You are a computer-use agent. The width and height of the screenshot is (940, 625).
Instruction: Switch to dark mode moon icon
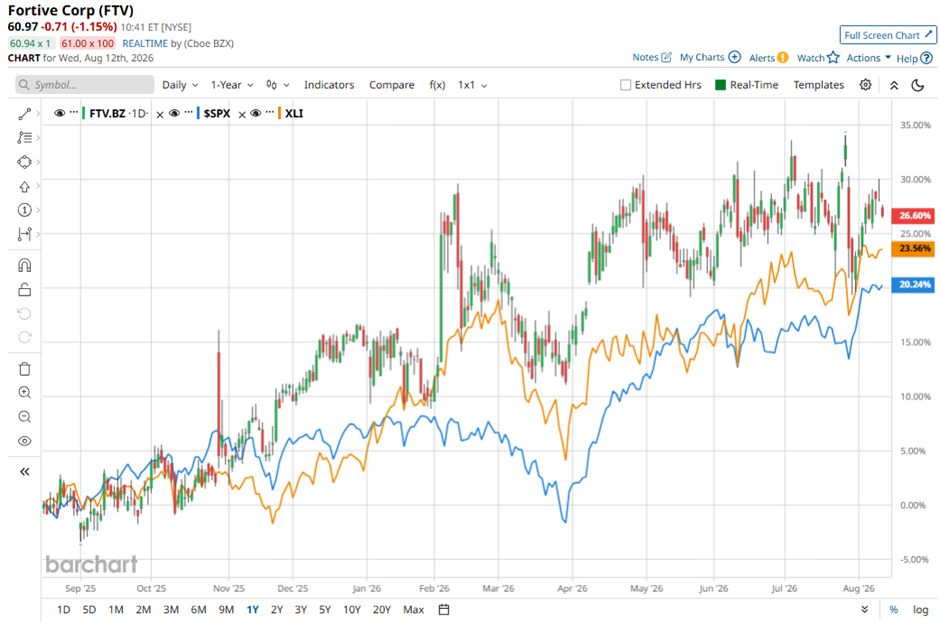(x=918, y=85)
